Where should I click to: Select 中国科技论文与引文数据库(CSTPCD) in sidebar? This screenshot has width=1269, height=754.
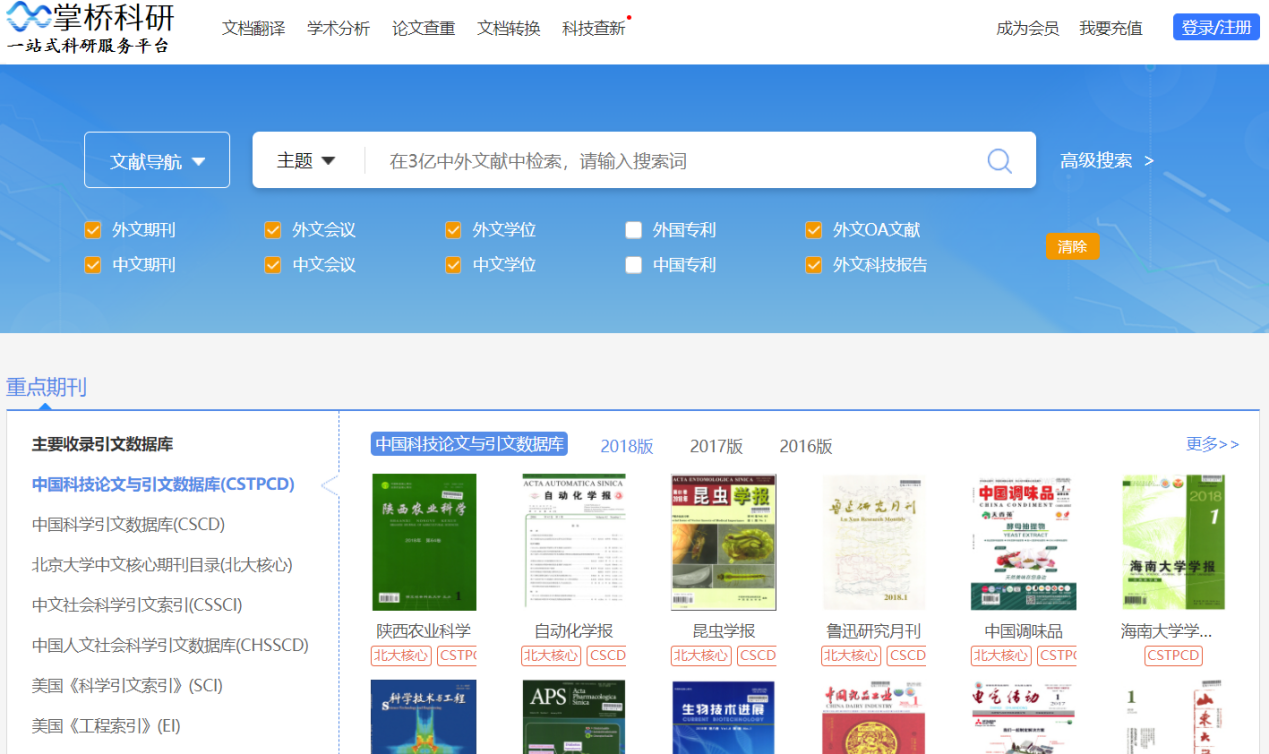point(163,484)
